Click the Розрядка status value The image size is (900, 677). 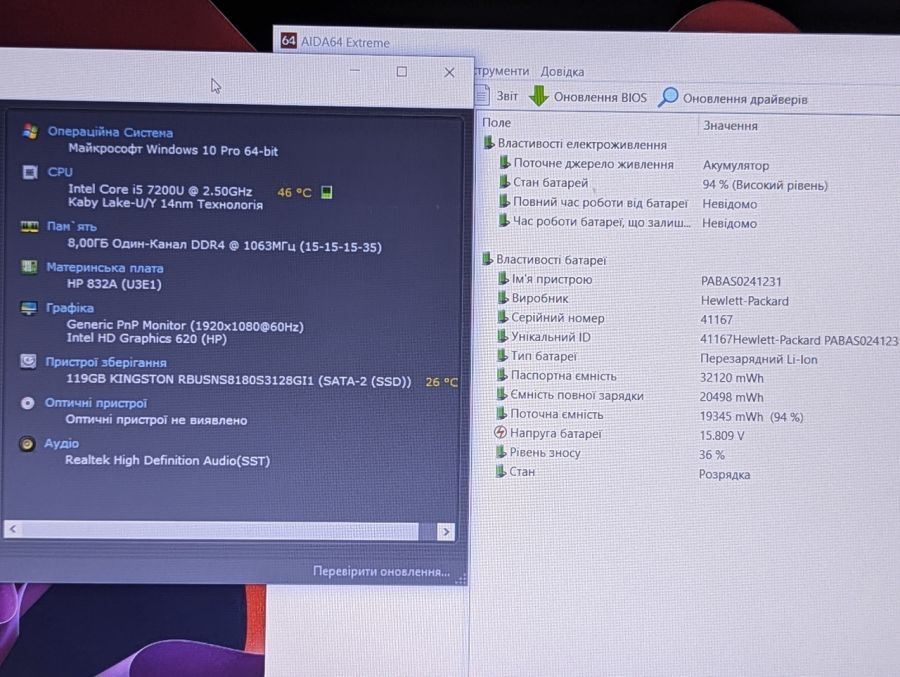tap(724, 474)
